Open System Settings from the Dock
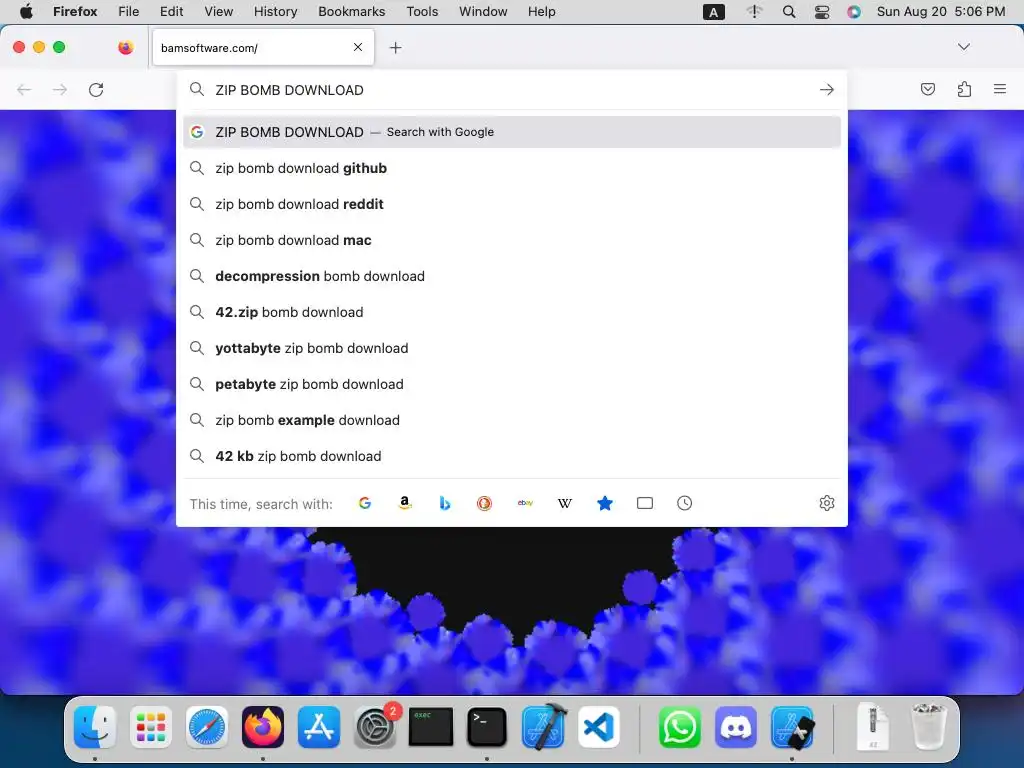The image size is (1024, 768). click(375, 727)
